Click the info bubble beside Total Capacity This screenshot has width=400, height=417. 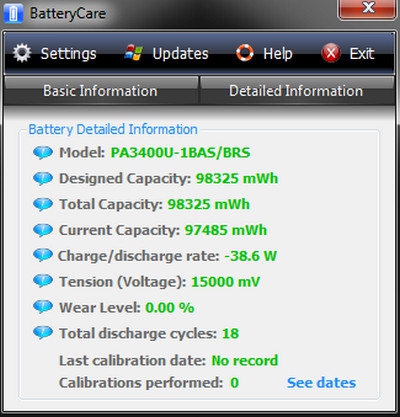pyautogui.click(x=43, y=204)
